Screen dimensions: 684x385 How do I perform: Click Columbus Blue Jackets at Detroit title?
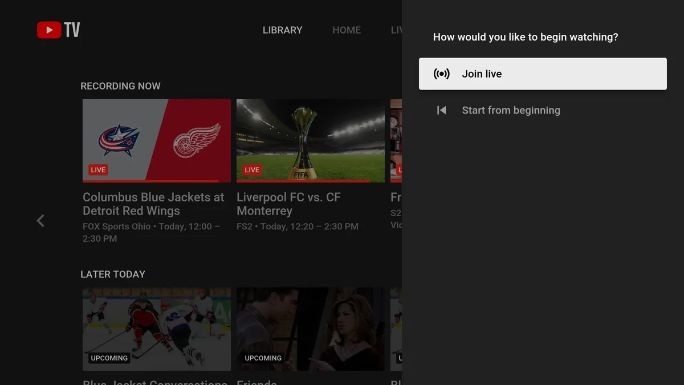[154, 204]
